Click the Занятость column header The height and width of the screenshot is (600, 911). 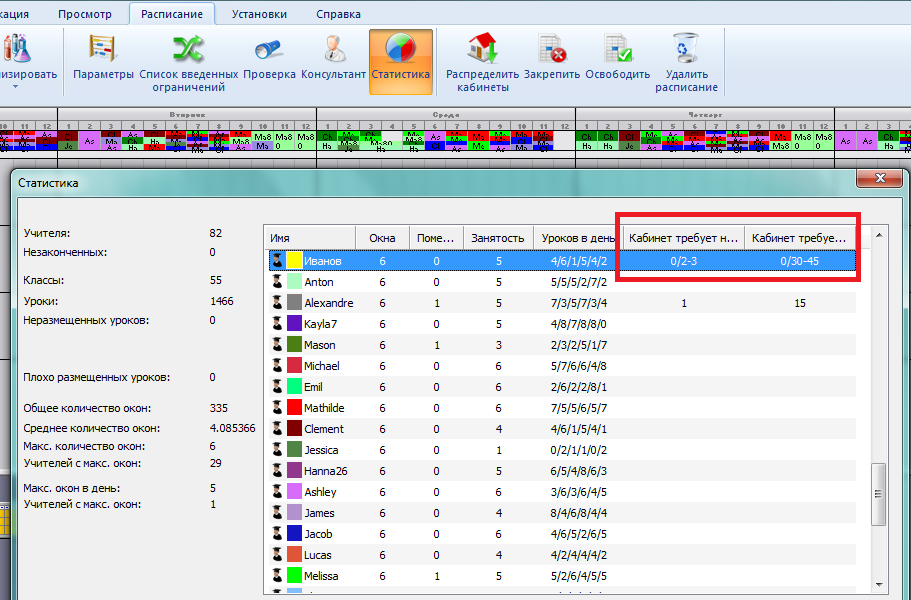point(498,238)
